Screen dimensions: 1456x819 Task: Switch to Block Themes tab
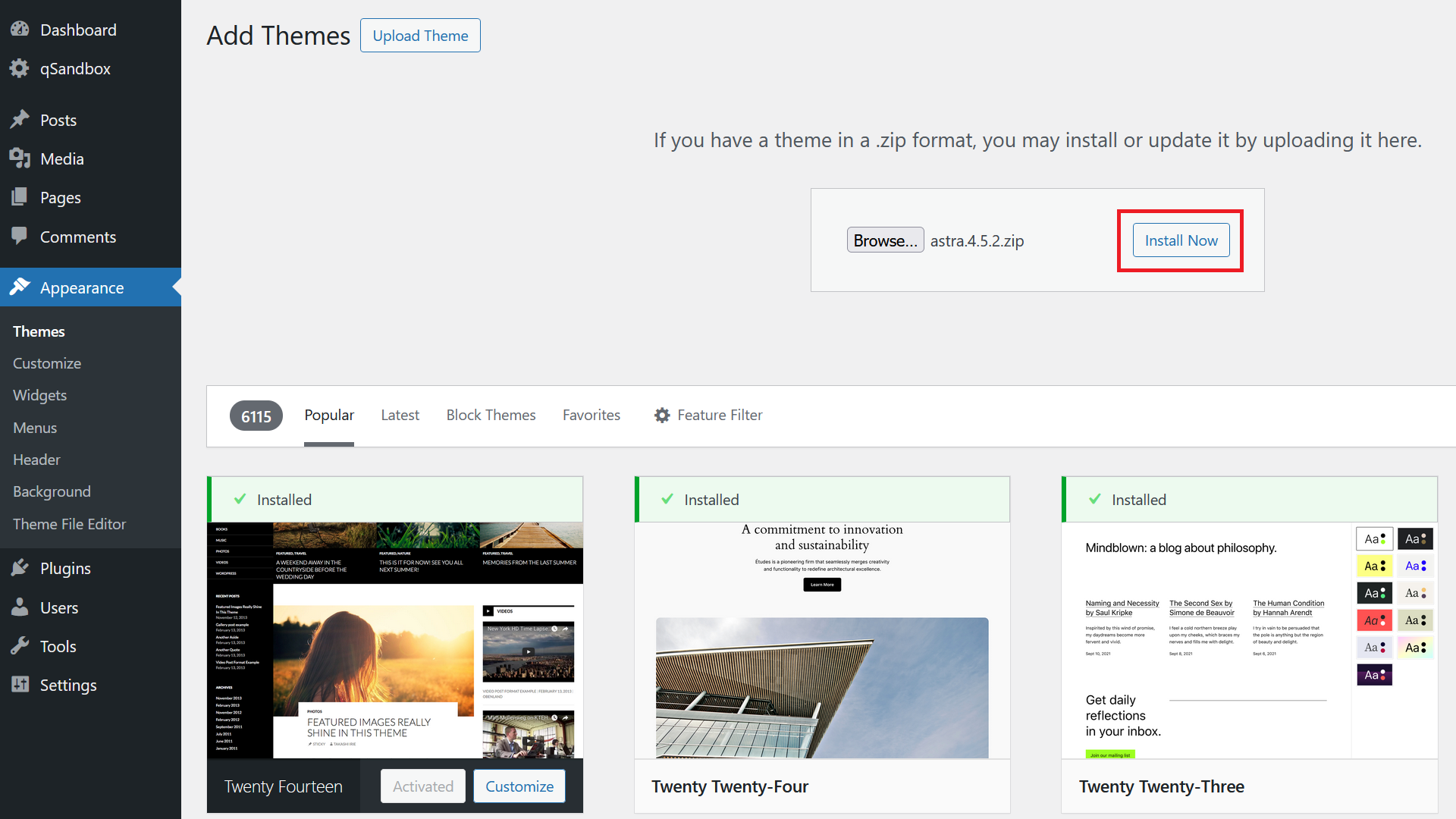click(x=491, y=416)
